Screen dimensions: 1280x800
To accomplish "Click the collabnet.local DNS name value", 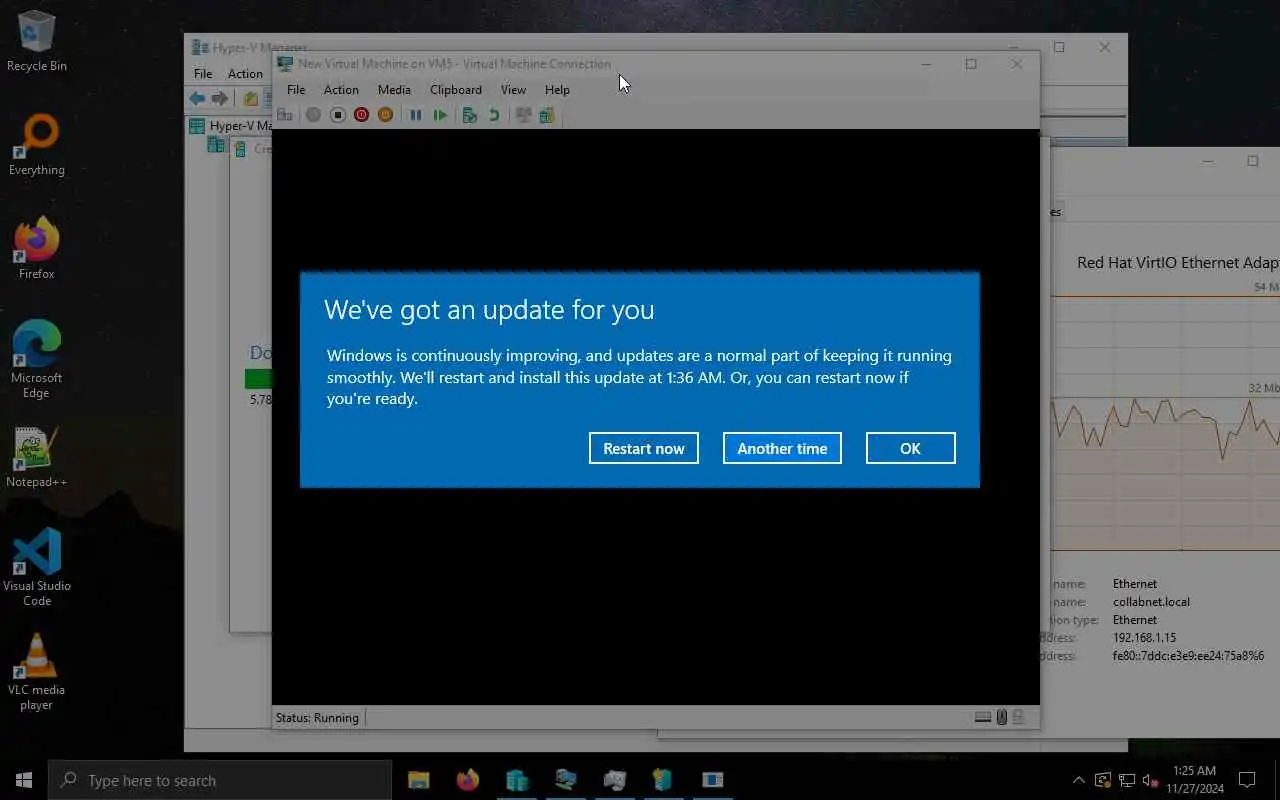I will 1151,602.
